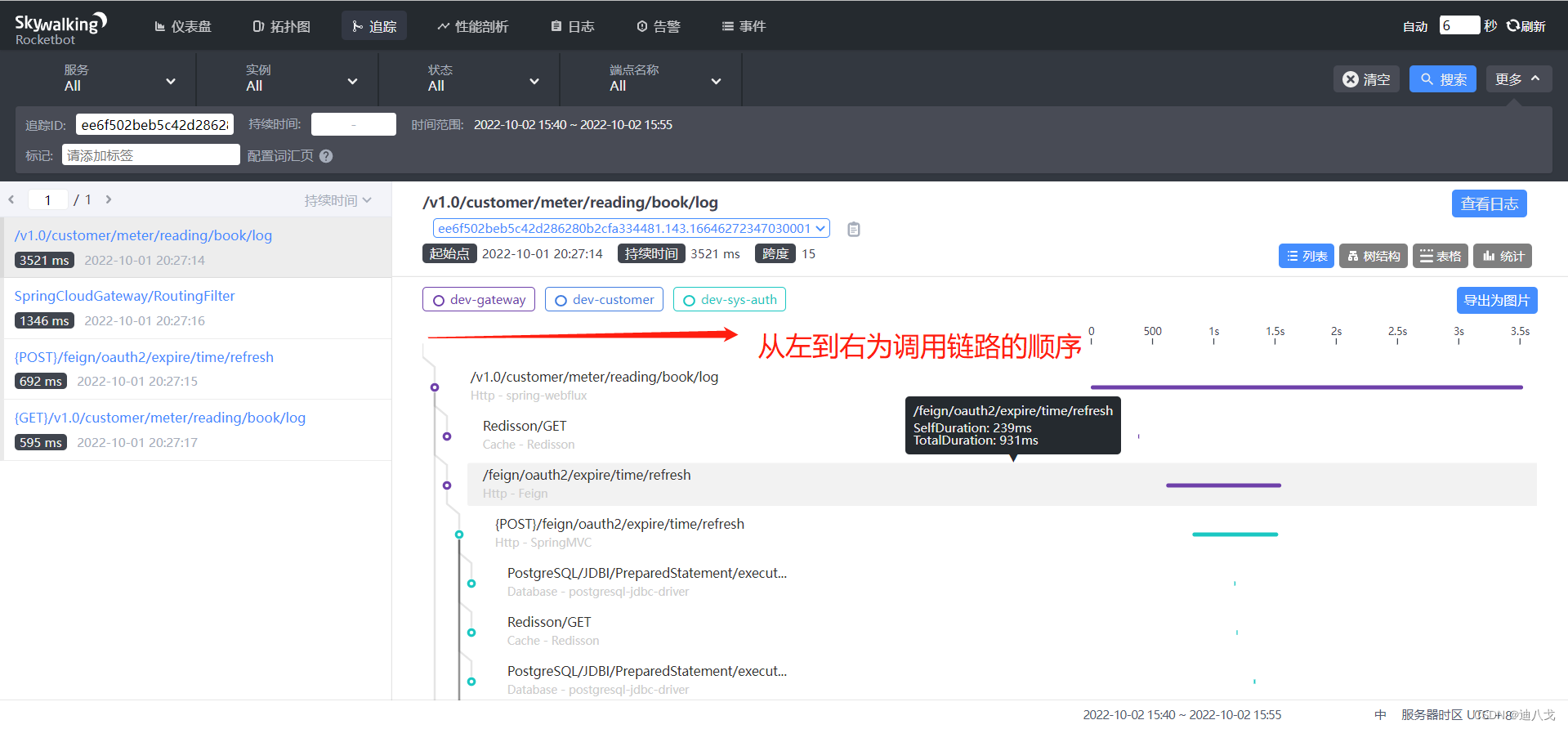Click the Feign span purple duration bar
Viewport: 1568px width, 729px height.
point(1223,485)
